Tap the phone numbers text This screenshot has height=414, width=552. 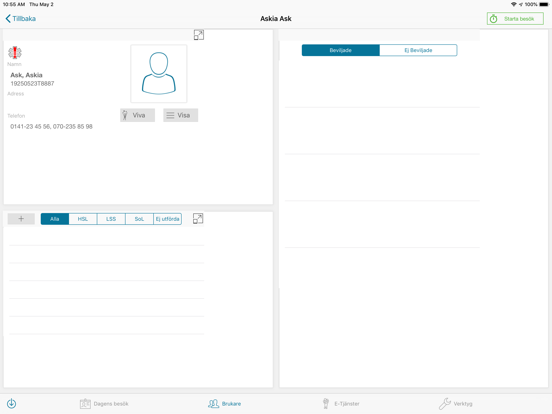[51, 126]
